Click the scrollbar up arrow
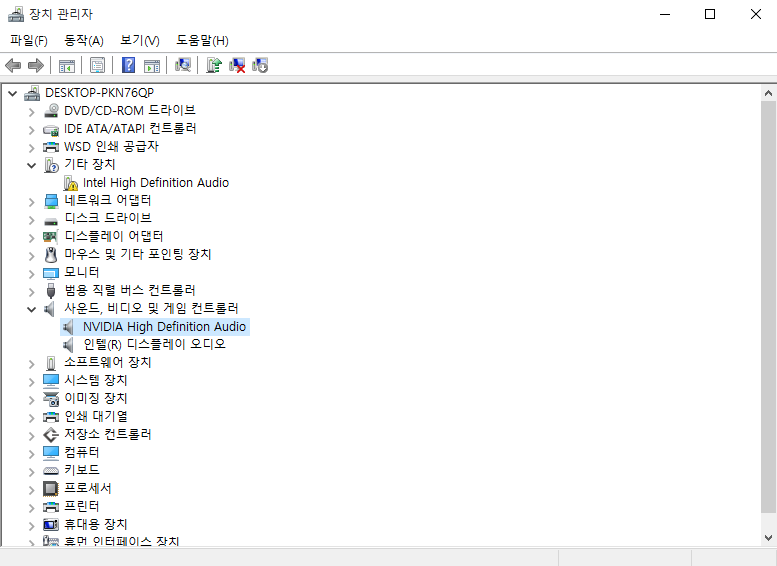The height and width of the screenshot is (566, 777). click(769, 93)
